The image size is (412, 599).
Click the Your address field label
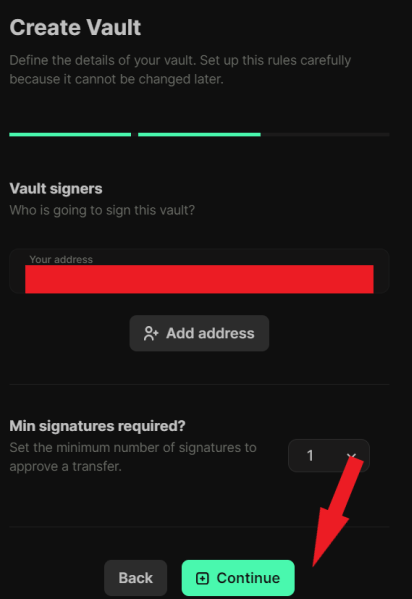pyautogui.click(x=61, y=259)
